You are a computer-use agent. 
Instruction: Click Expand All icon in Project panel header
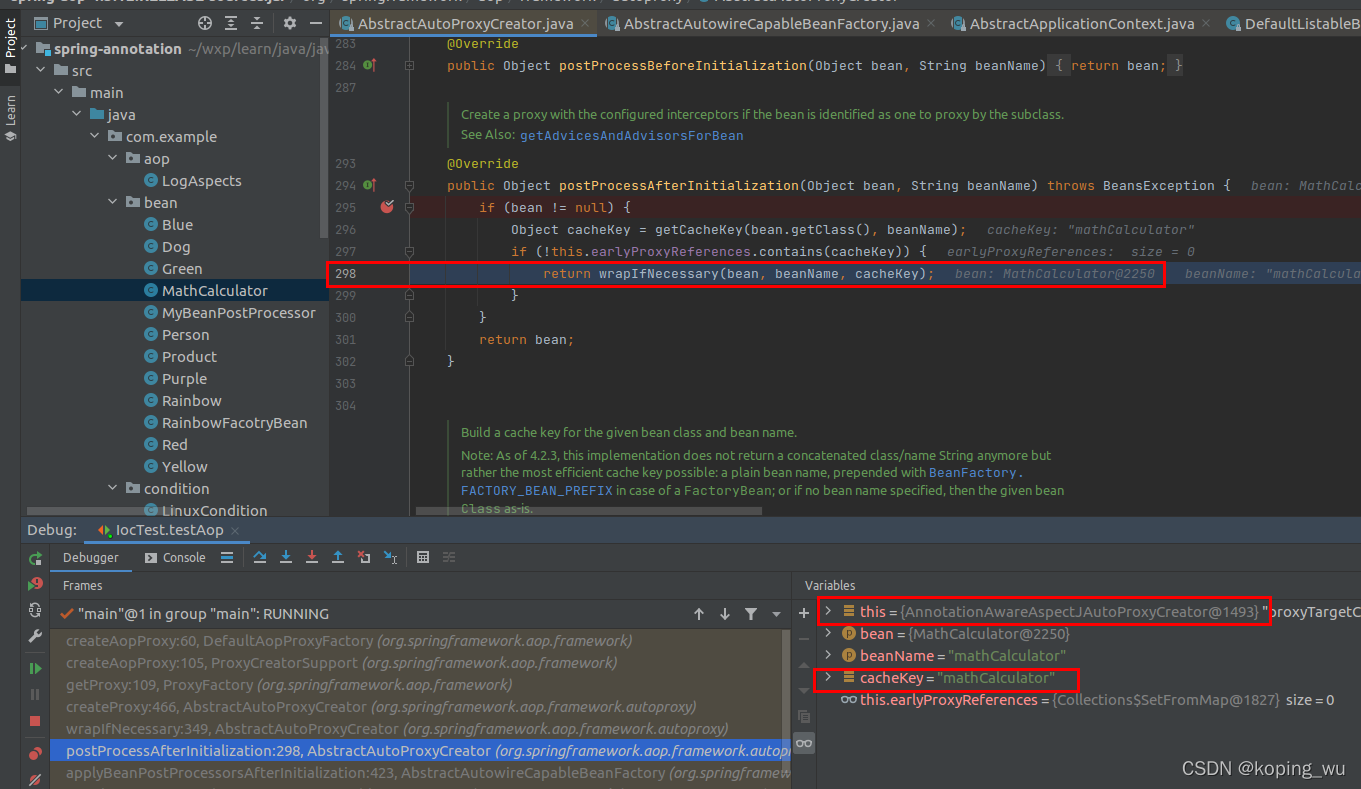tap(233, 23)
